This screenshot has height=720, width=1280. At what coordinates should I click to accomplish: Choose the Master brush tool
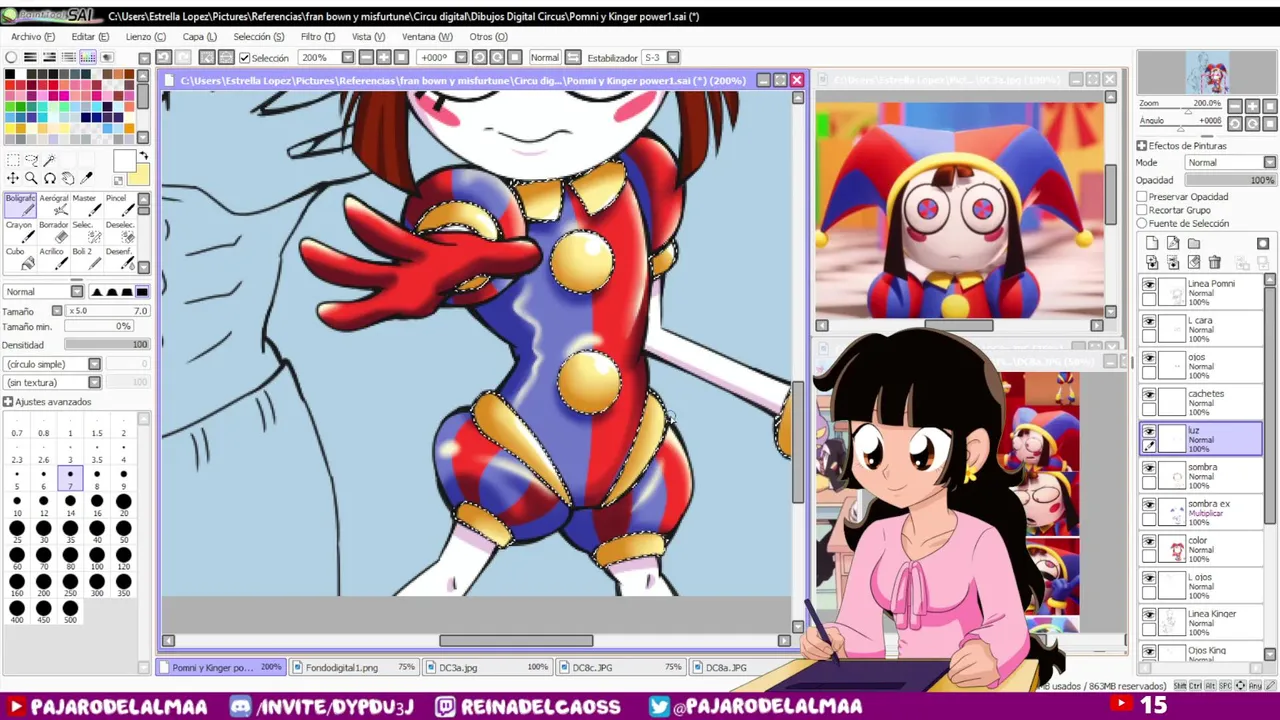tap(85, 204)
